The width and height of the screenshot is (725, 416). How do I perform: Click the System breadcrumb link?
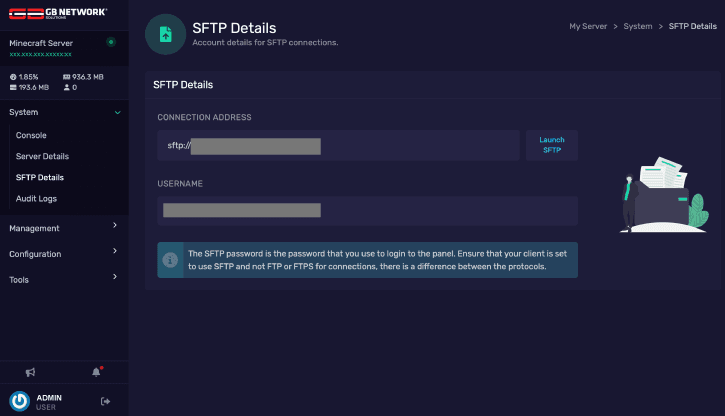(637, 26)
